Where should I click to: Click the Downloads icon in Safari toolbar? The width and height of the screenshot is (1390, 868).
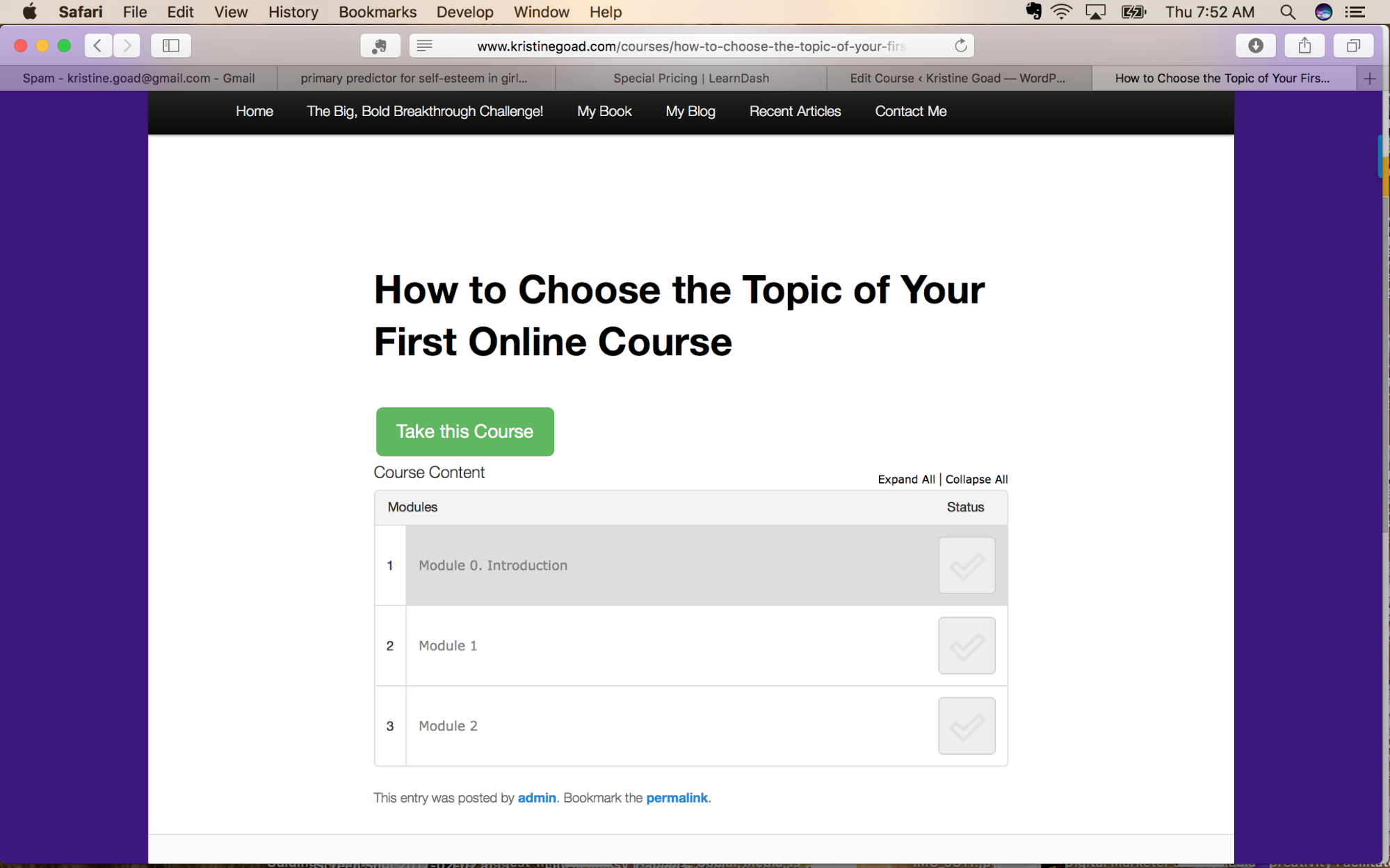tap(1255, 45)
